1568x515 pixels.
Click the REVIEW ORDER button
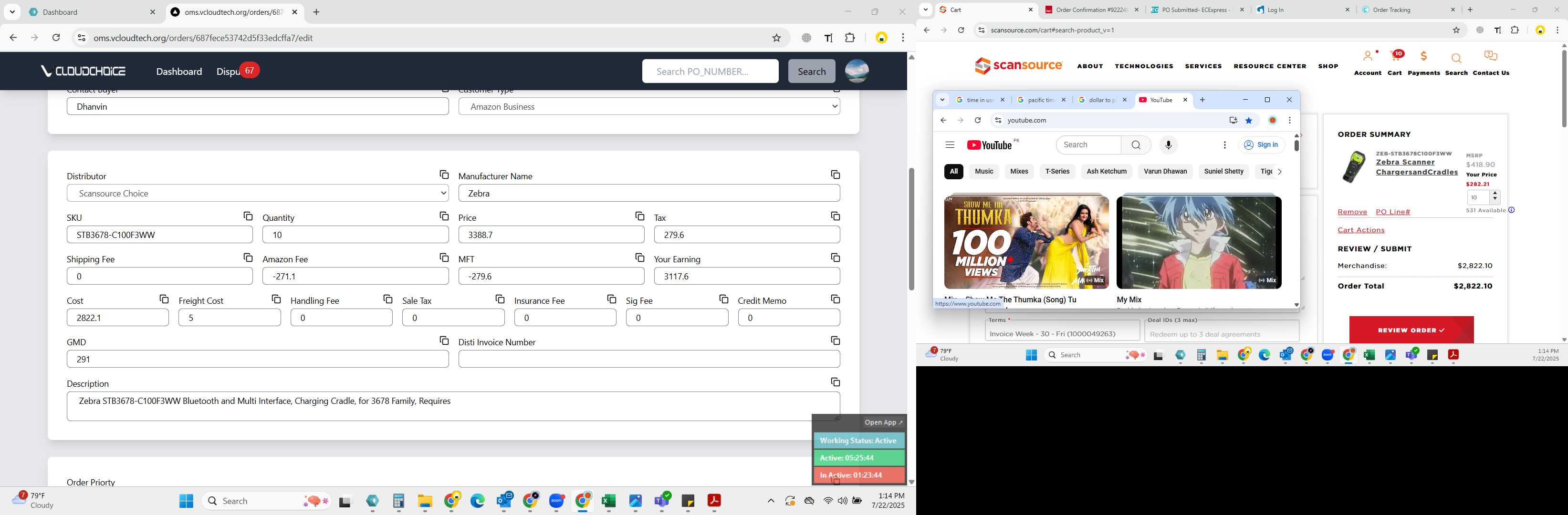(x=1411, y=330)
